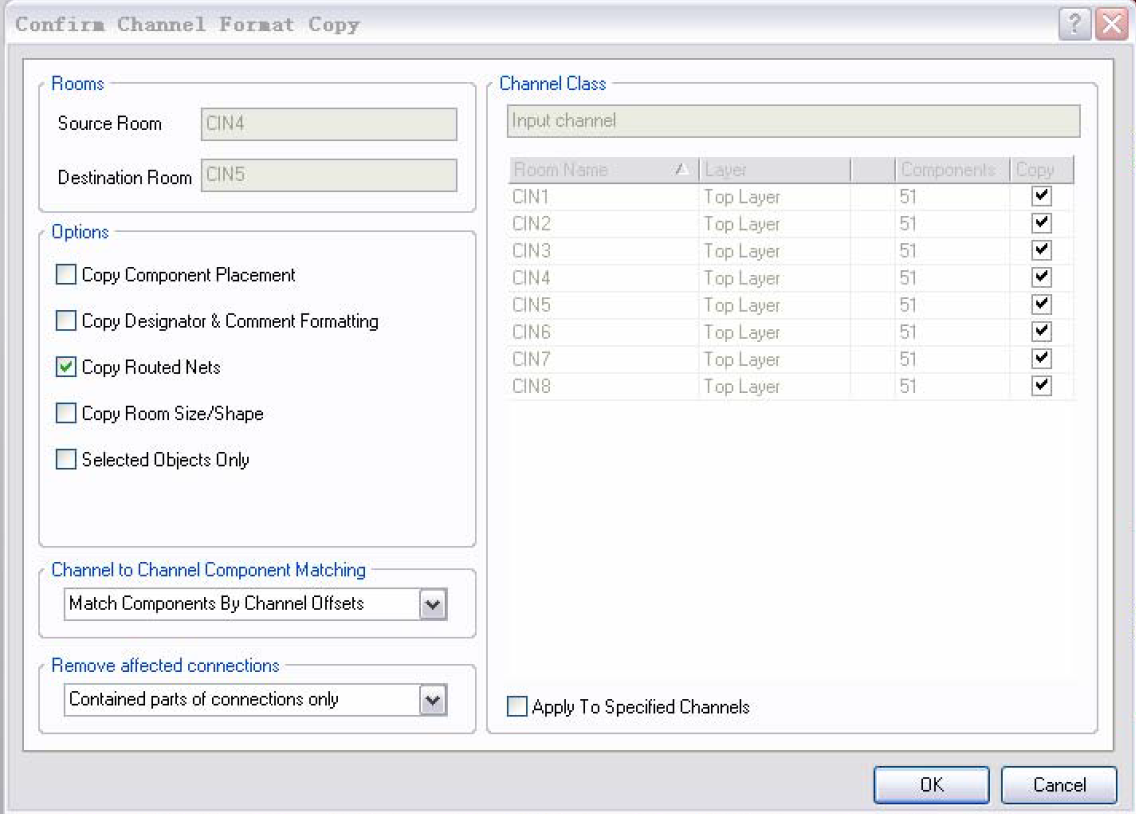Enable Copy Component Placement

65,274
